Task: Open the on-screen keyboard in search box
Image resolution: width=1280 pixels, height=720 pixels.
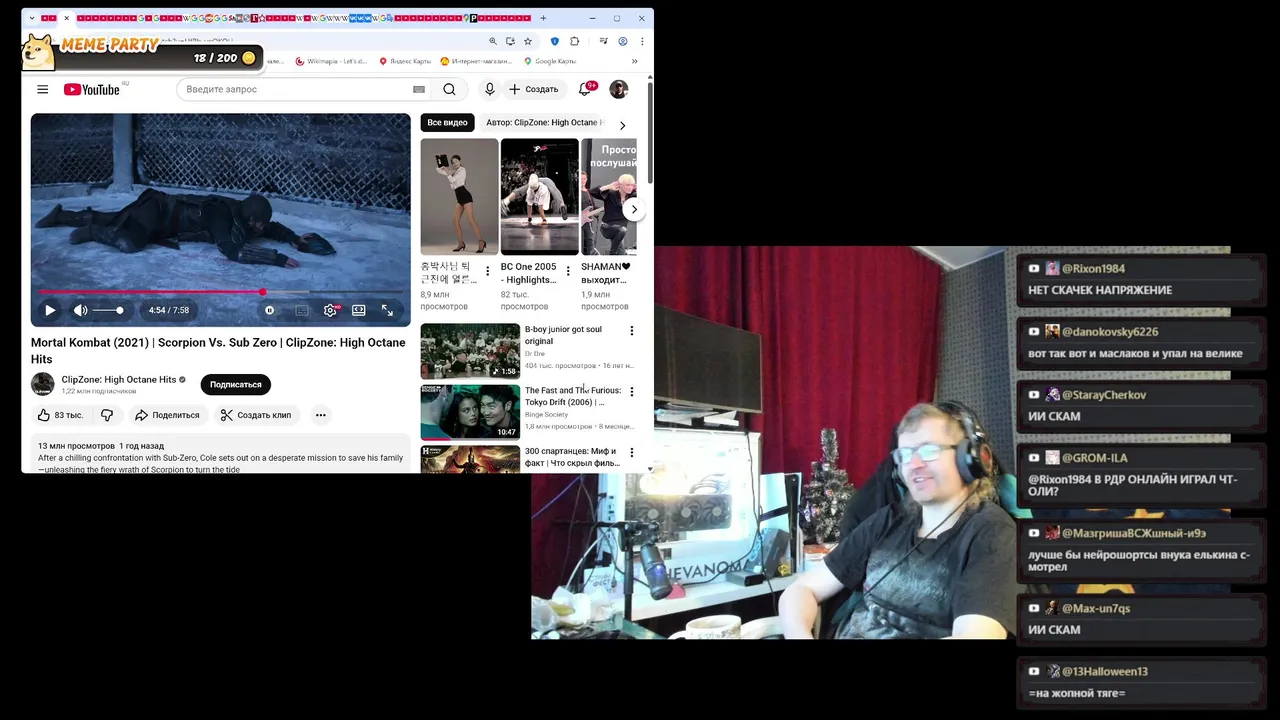Action: (x=419, y=89)
